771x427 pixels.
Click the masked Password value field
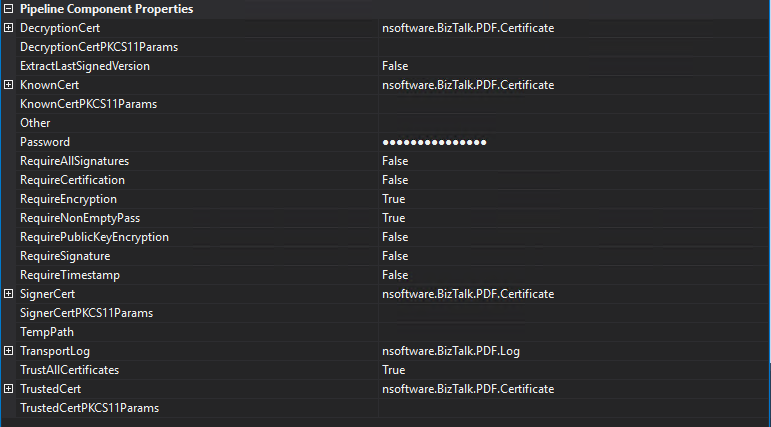pos(573,142)
